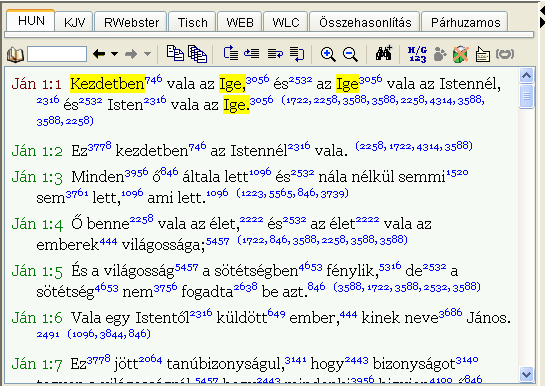
Task: Click Strong's number 1520 after semmi
Action: (457, 172)
